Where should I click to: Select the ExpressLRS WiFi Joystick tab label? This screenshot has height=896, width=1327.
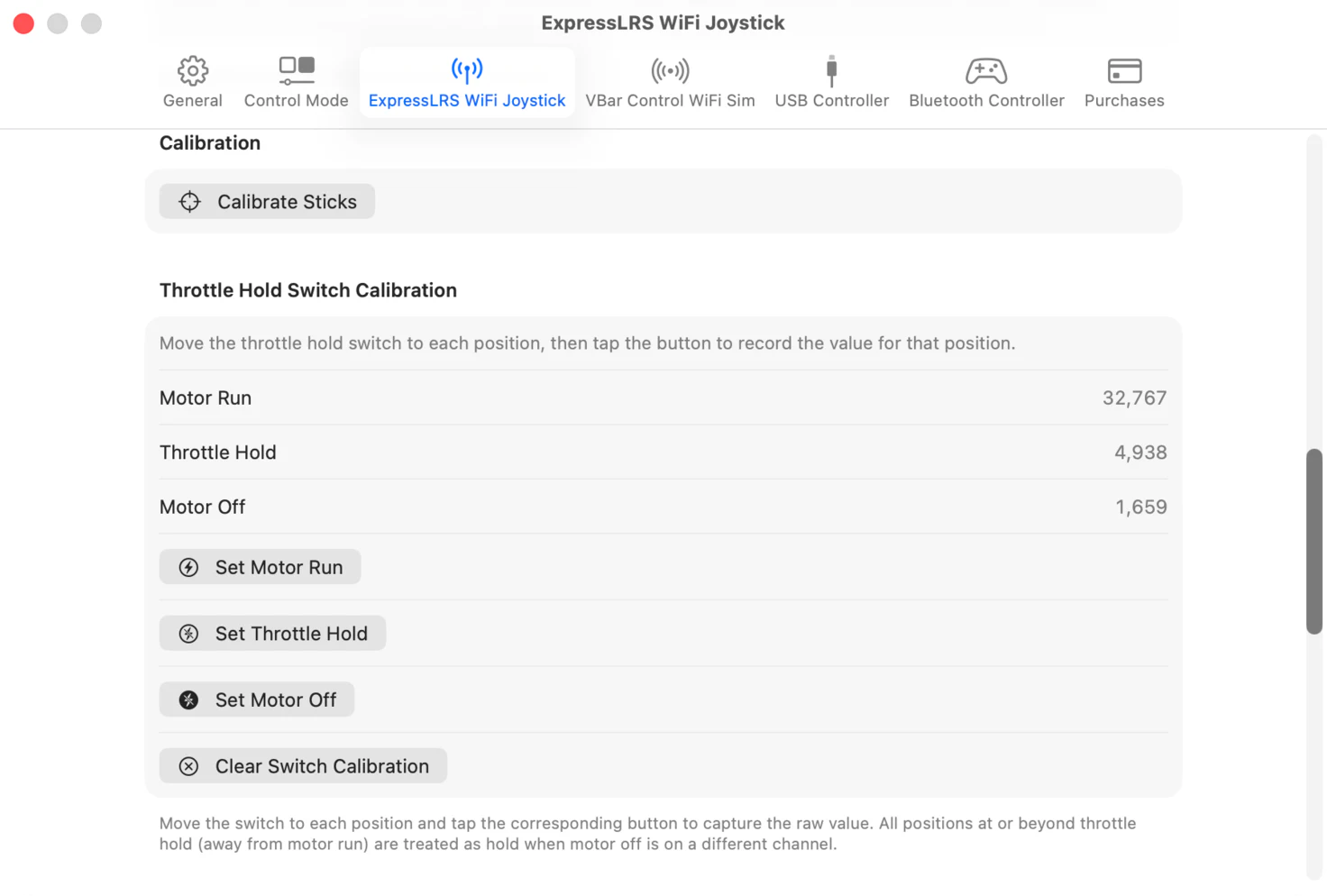tap(467, 101)
